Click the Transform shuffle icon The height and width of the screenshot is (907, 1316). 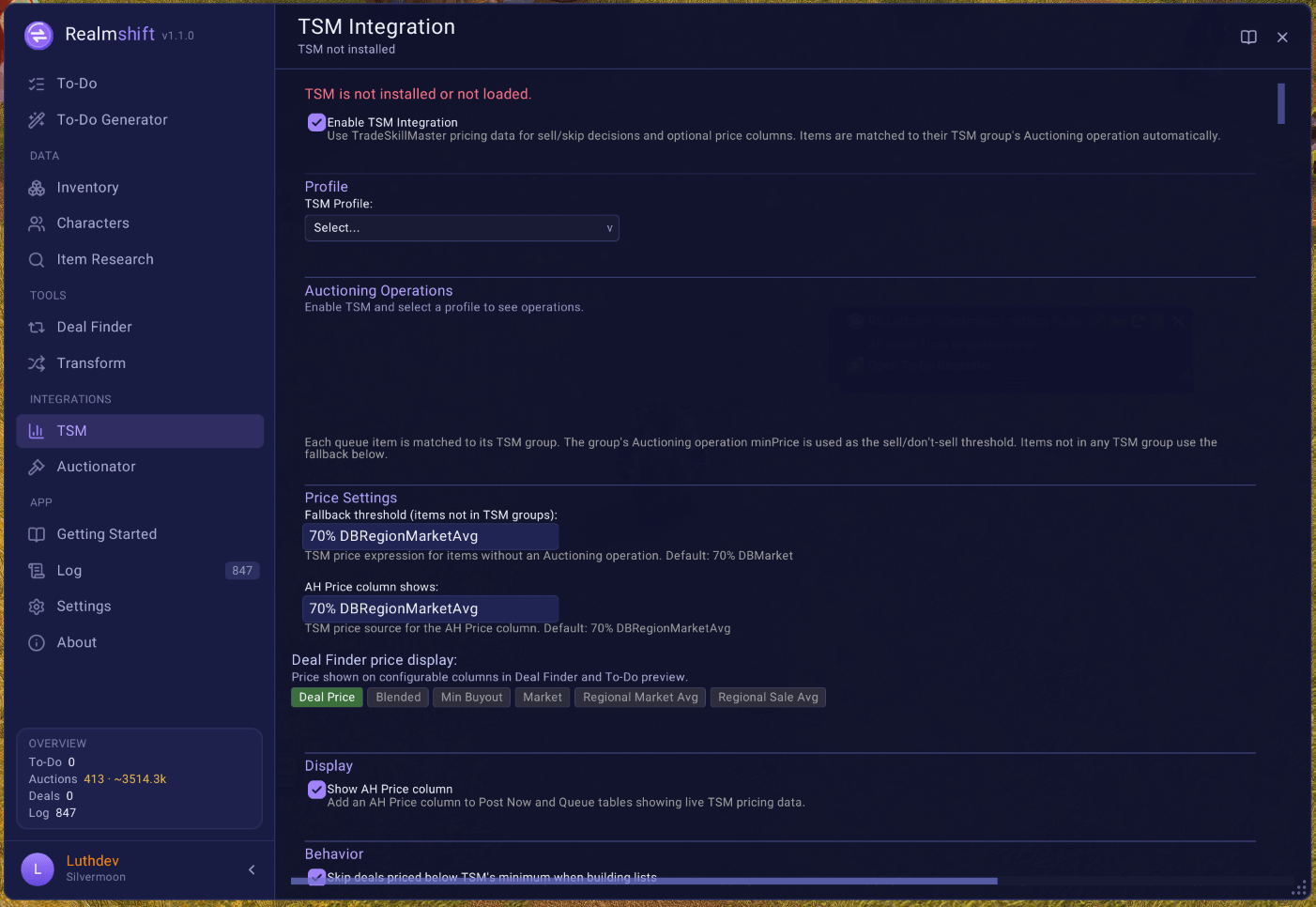37,363
